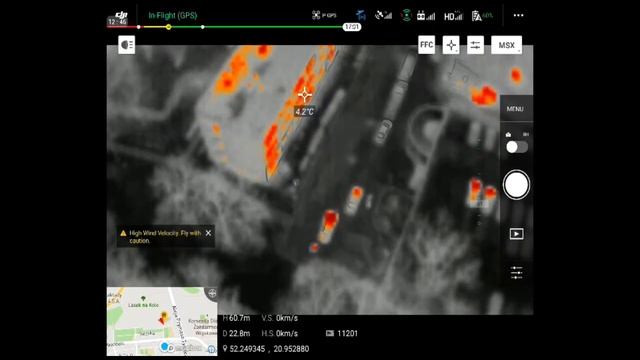
Task: Tap the 12:46 time under DJI logo
Action: pyautogui.click(x=118, y=22)
